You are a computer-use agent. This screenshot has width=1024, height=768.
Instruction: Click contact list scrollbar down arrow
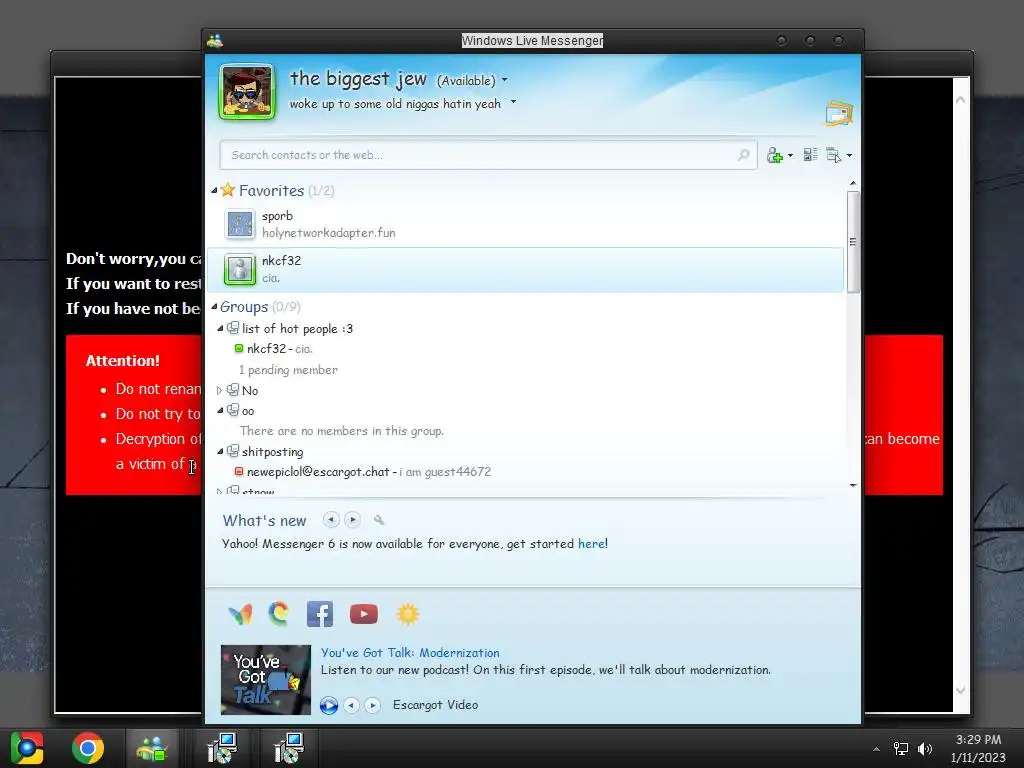(x=853, y=485)
